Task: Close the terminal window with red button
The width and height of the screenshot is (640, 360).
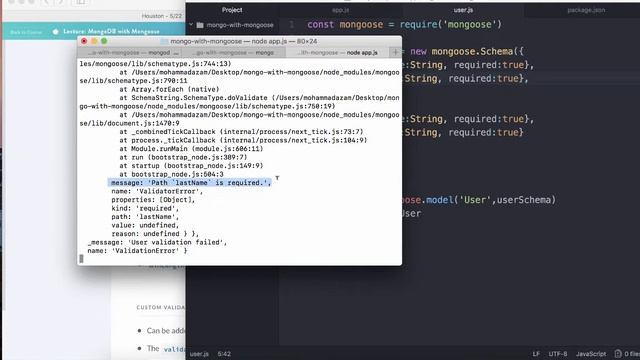Action: tap(84, 41)
